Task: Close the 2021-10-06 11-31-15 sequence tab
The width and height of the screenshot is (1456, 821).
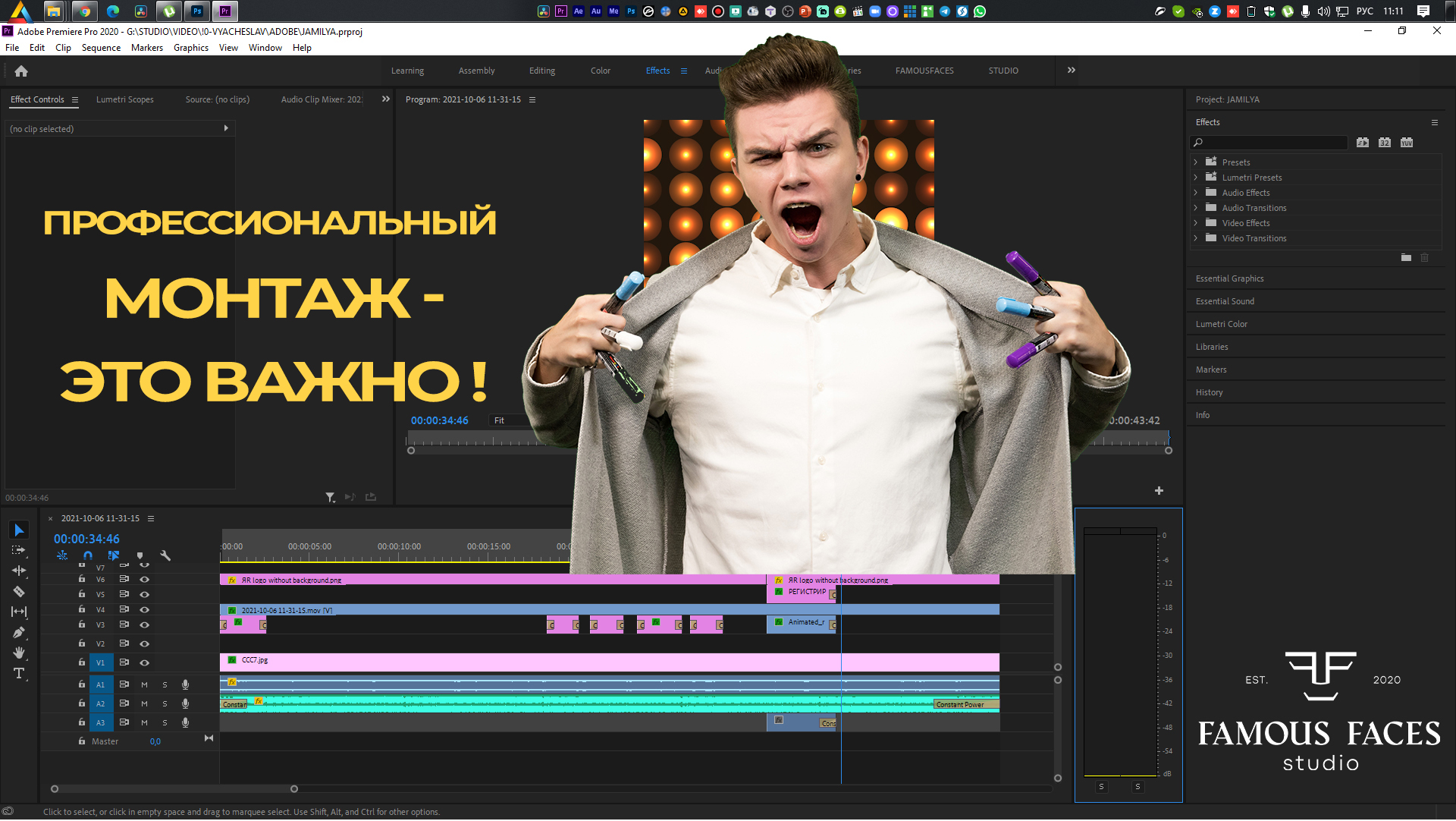Action: (51, 519)
